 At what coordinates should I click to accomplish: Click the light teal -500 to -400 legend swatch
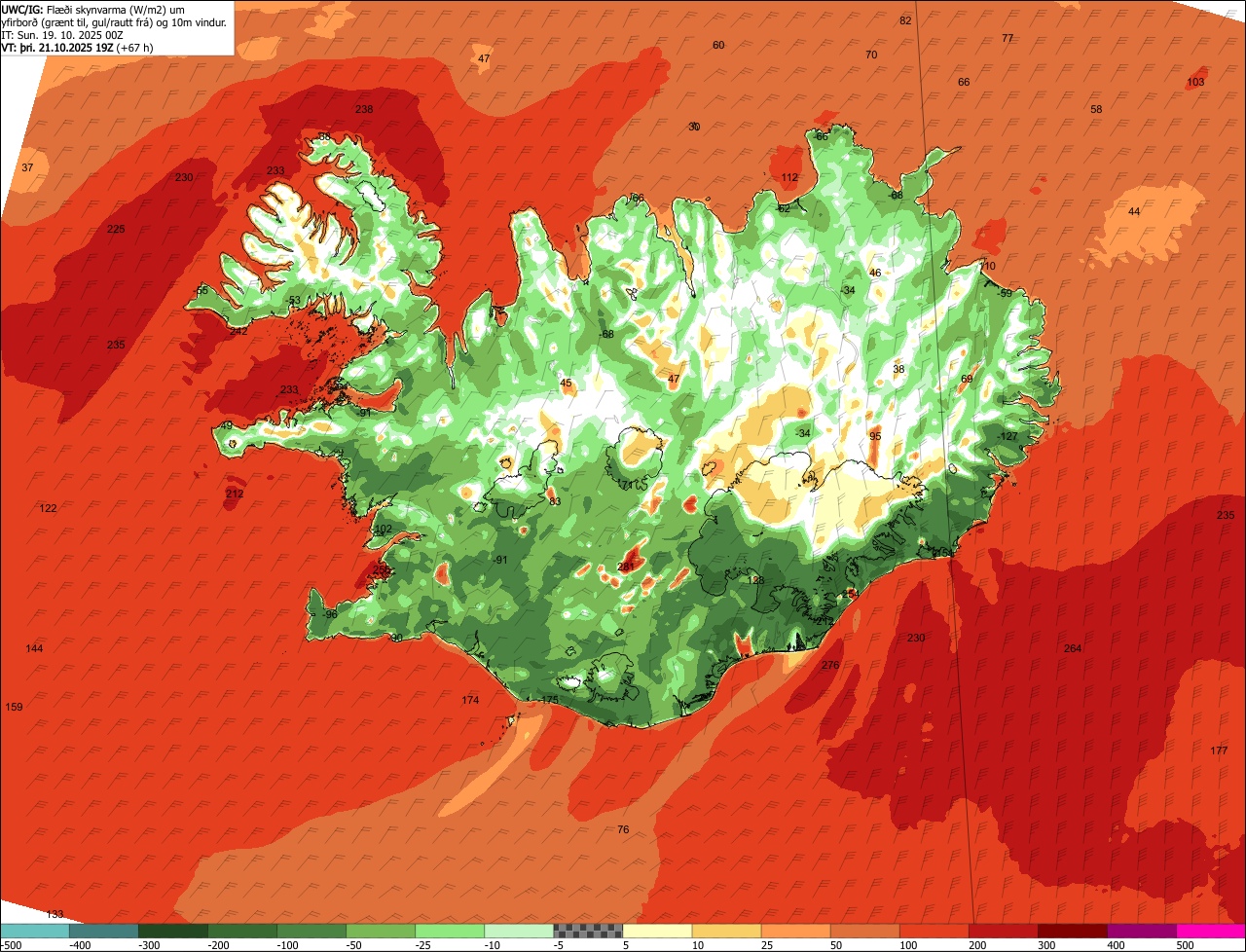click(34, 931)
